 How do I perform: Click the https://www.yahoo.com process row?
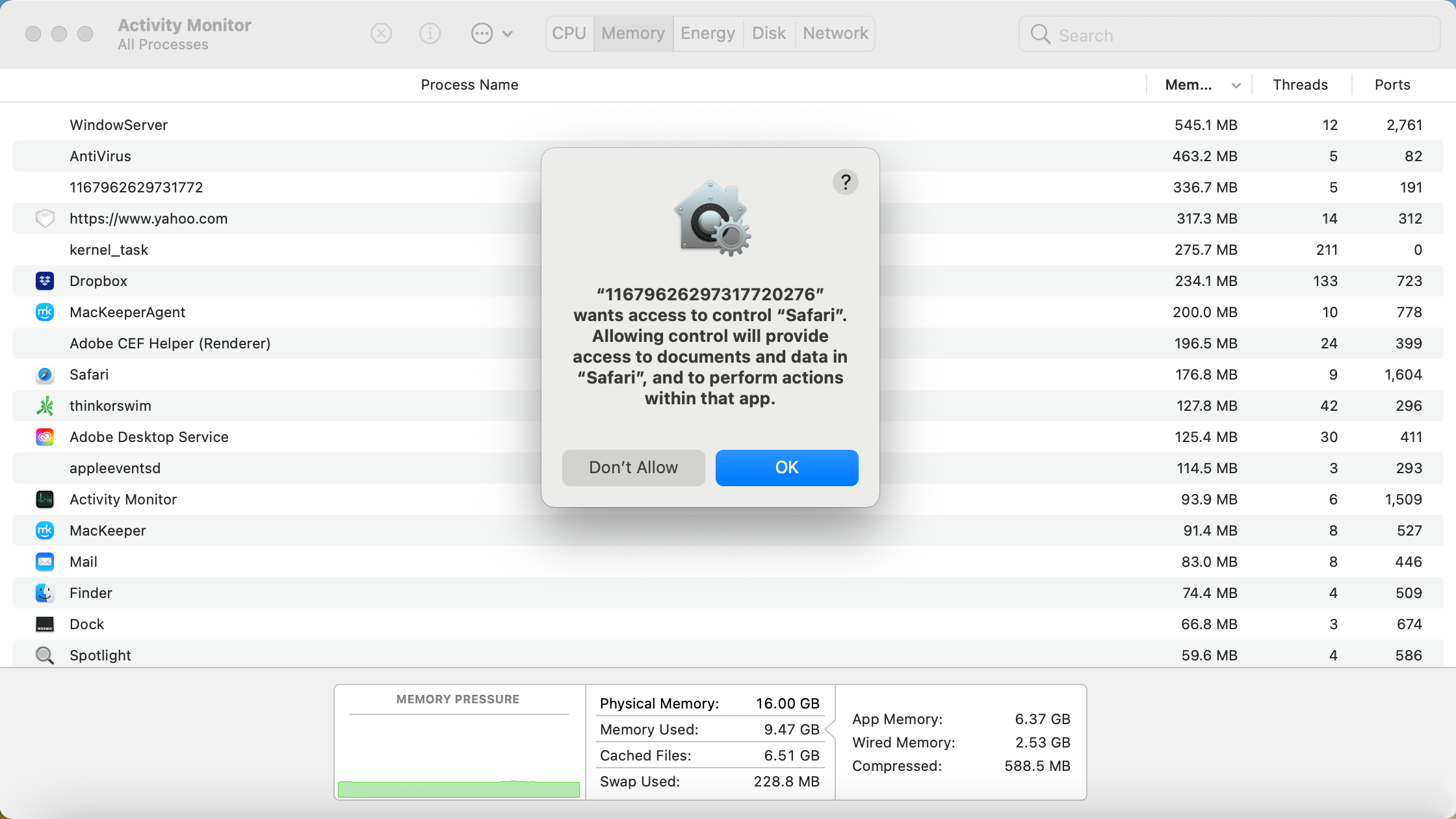[148, 218]
